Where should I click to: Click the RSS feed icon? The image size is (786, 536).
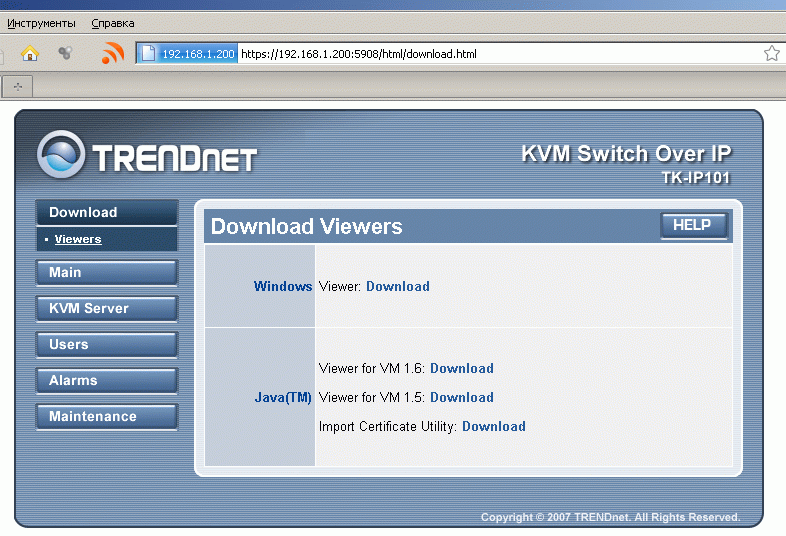point(112,53)
